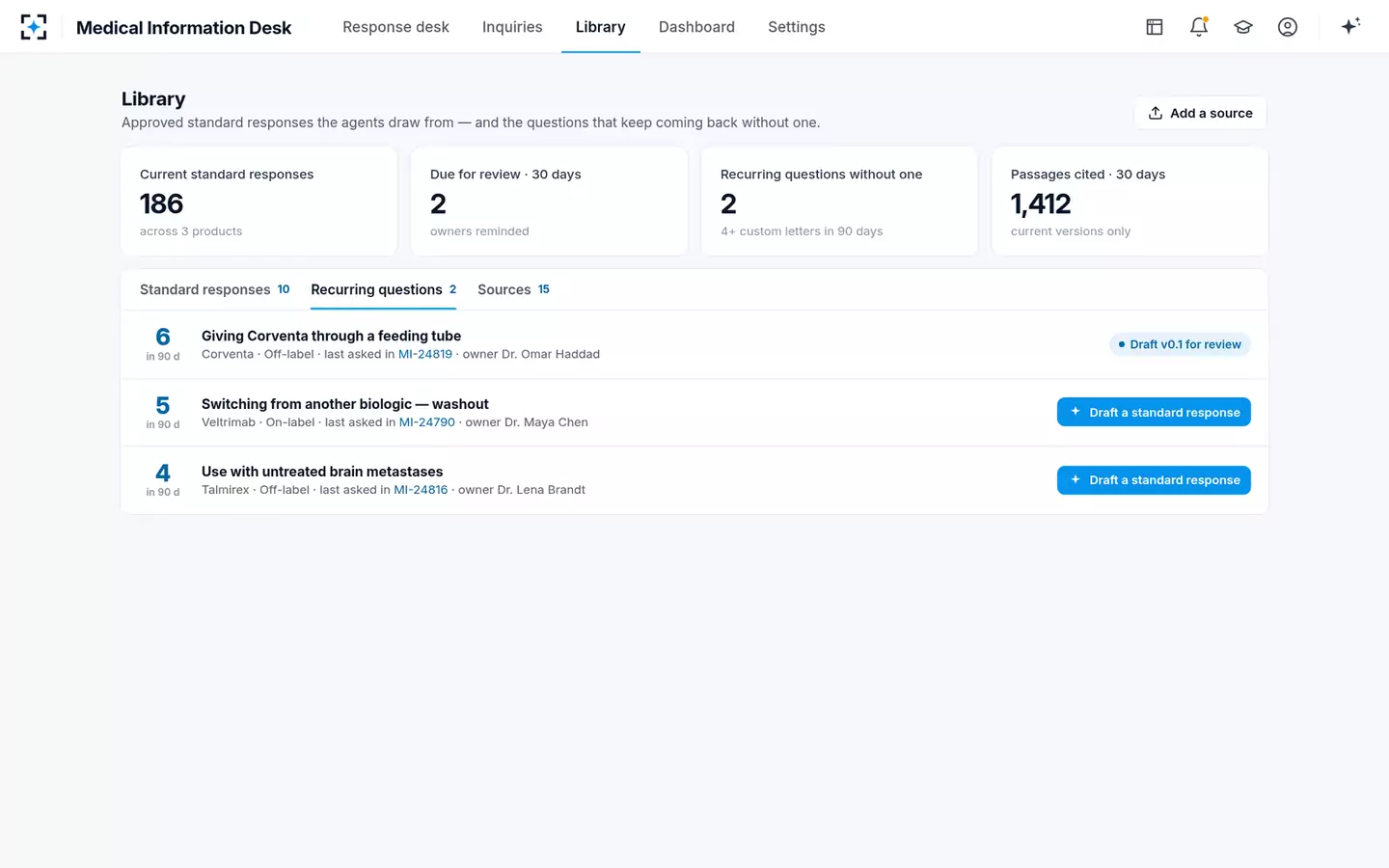Open the Settings tab
Image resolution: width=1389 pixels, height=868 pixels.
(x=797, y=27)
